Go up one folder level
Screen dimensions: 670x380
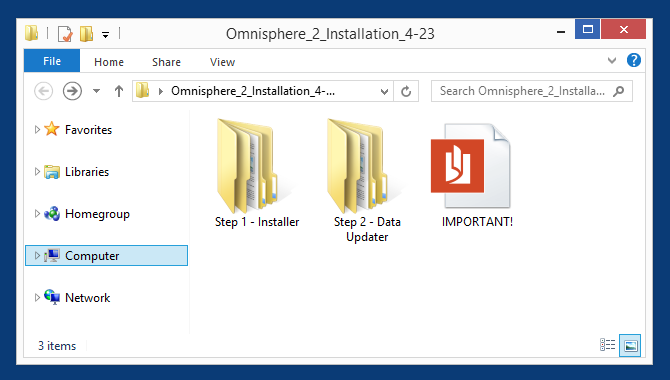click(119, 91)
